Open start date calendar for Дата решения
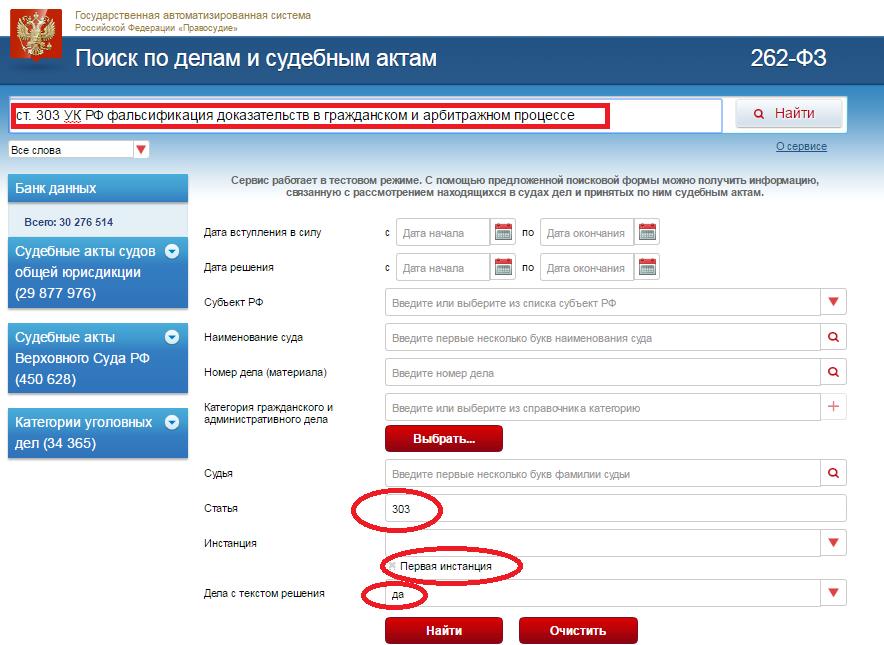The width and height of the screenshot is (884, 645). [503, 267]
